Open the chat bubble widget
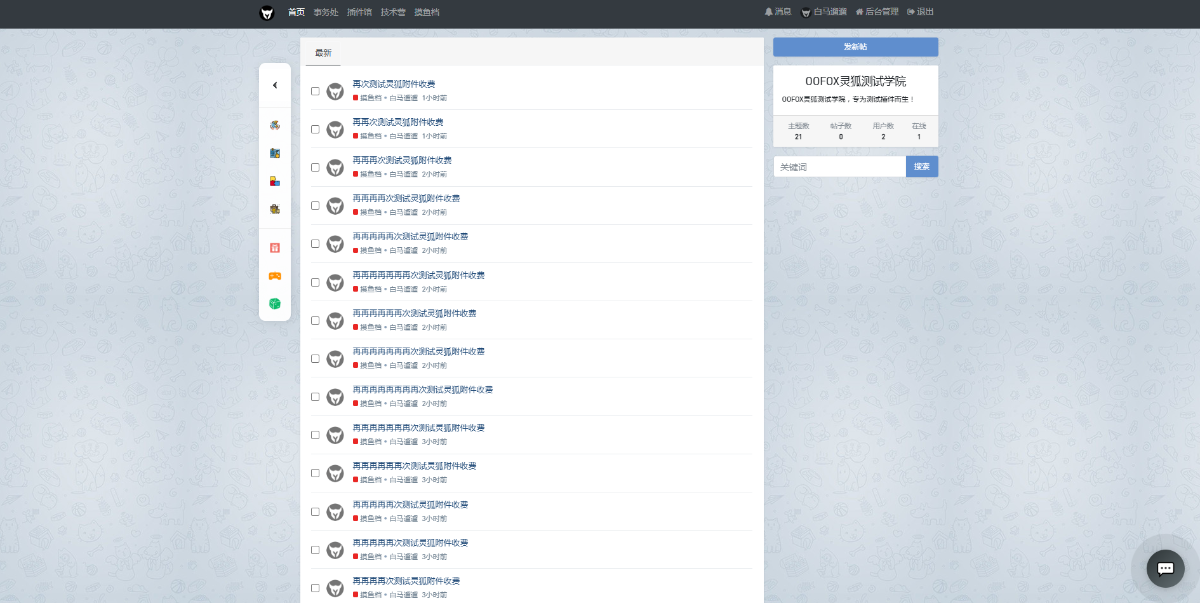Viewport: 1200px width, 603px height. pos(1165,568)
